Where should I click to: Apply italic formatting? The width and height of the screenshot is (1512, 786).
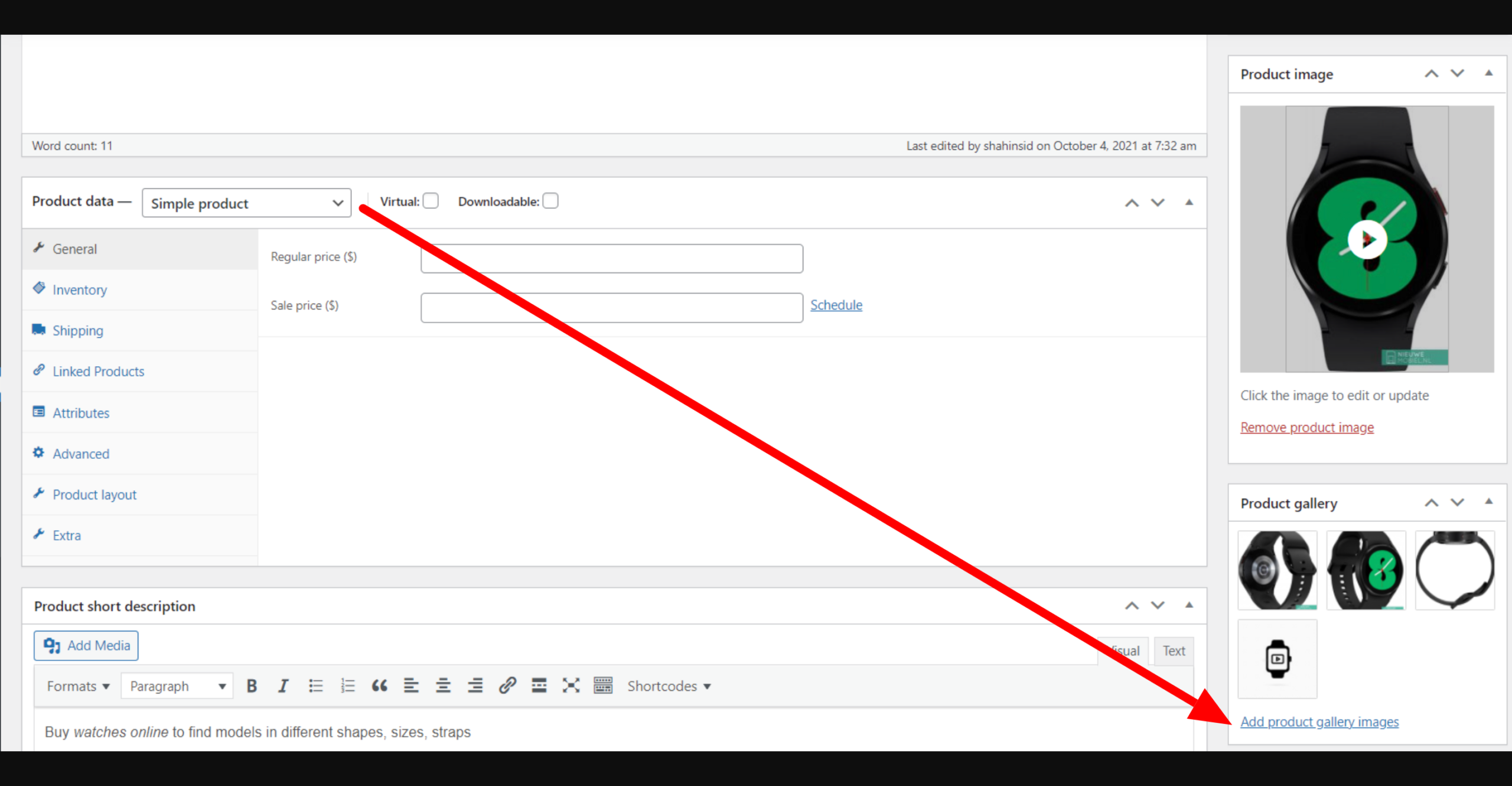point(283,686)
